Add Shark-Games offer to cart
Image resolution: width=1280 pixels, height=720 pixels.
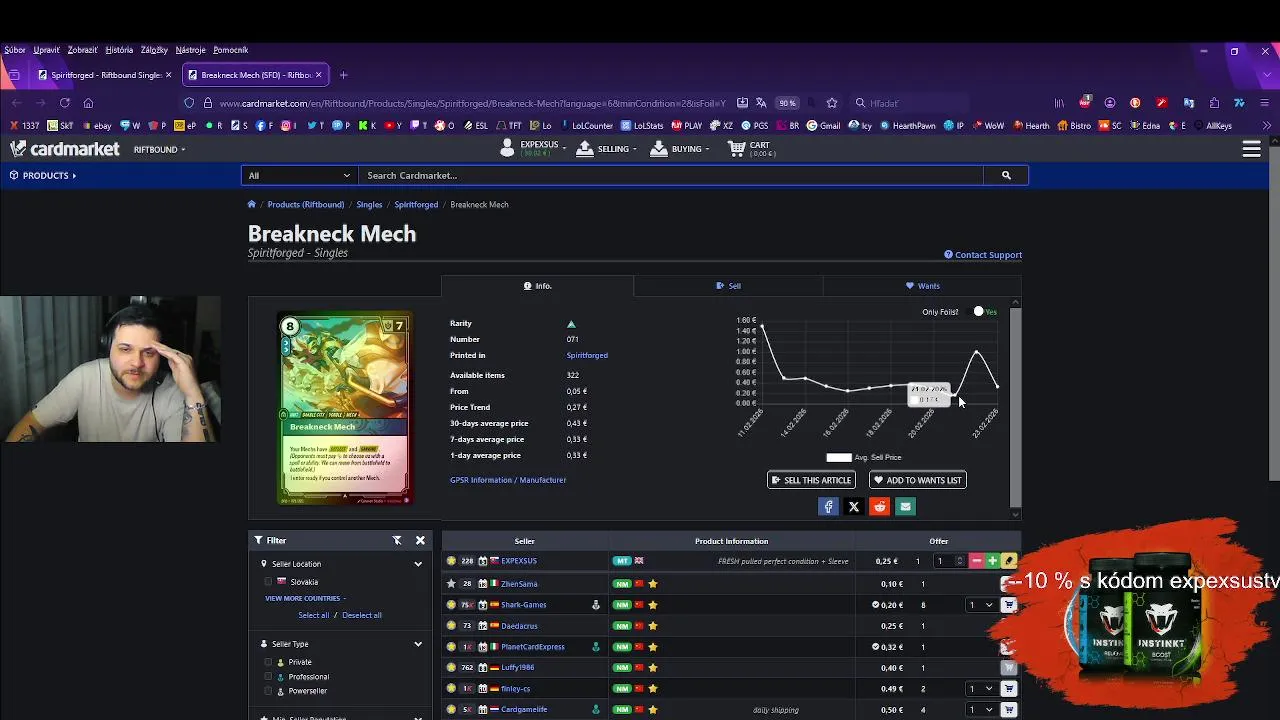(x=1009, y=605)
